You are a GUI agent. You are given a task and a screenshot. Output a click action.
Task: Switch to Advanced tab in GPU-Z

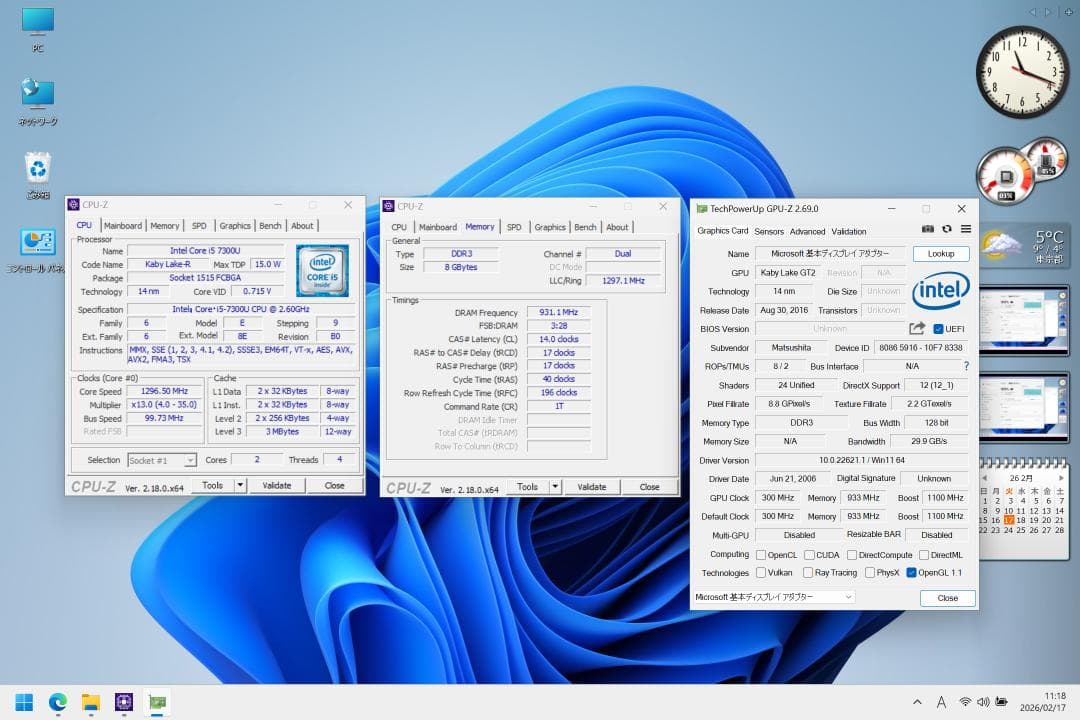point(807,232)
